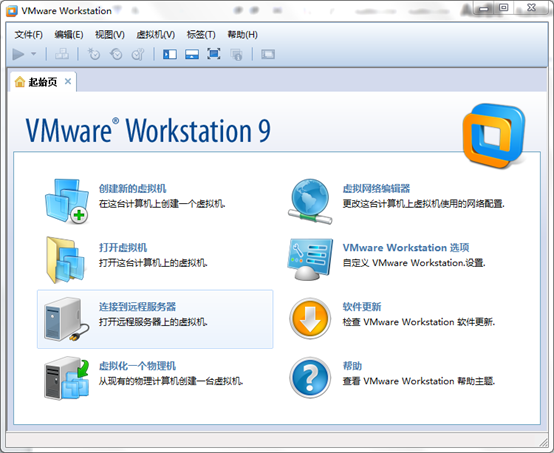Click text 更改这台计算机上虚拟机使用的网络配置.
Screen dimensions: 554x453
[424, 204]
